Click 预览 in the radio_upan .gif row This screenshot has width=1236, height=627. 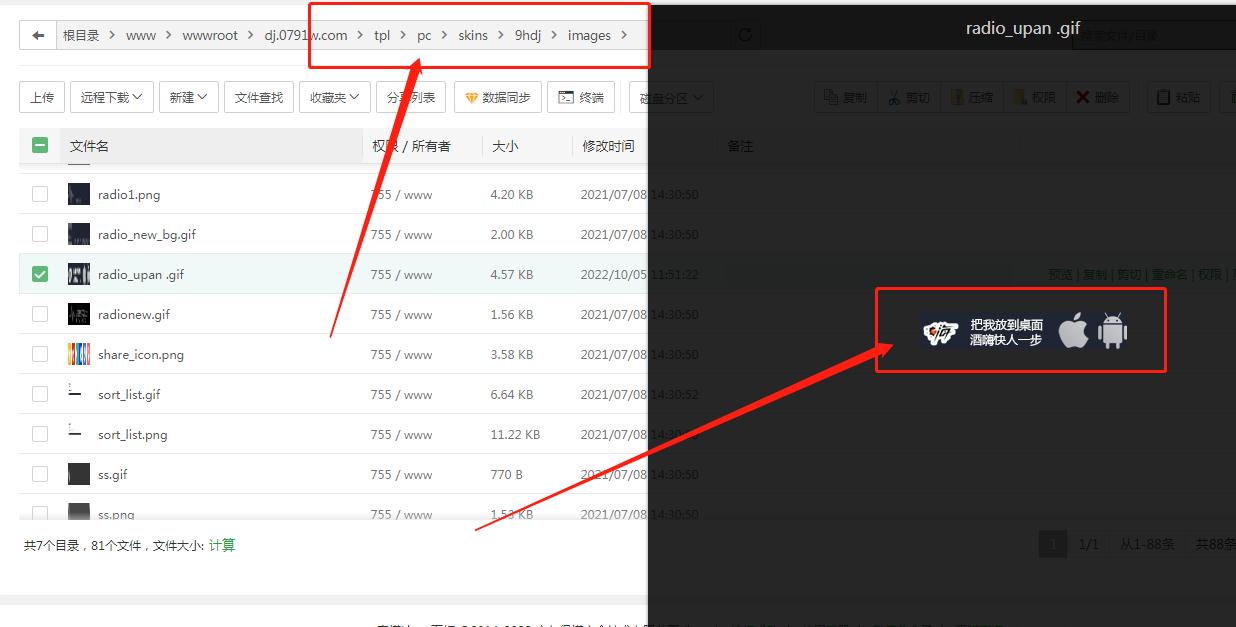coord(1060,274)
